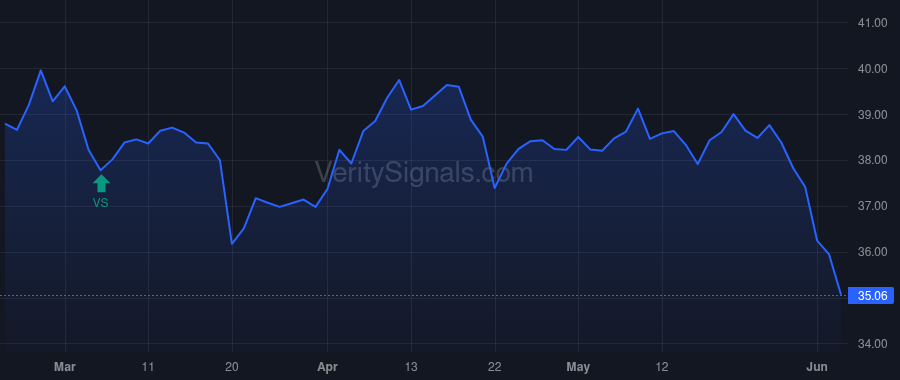Click the May date label

[x=578, y=367]
